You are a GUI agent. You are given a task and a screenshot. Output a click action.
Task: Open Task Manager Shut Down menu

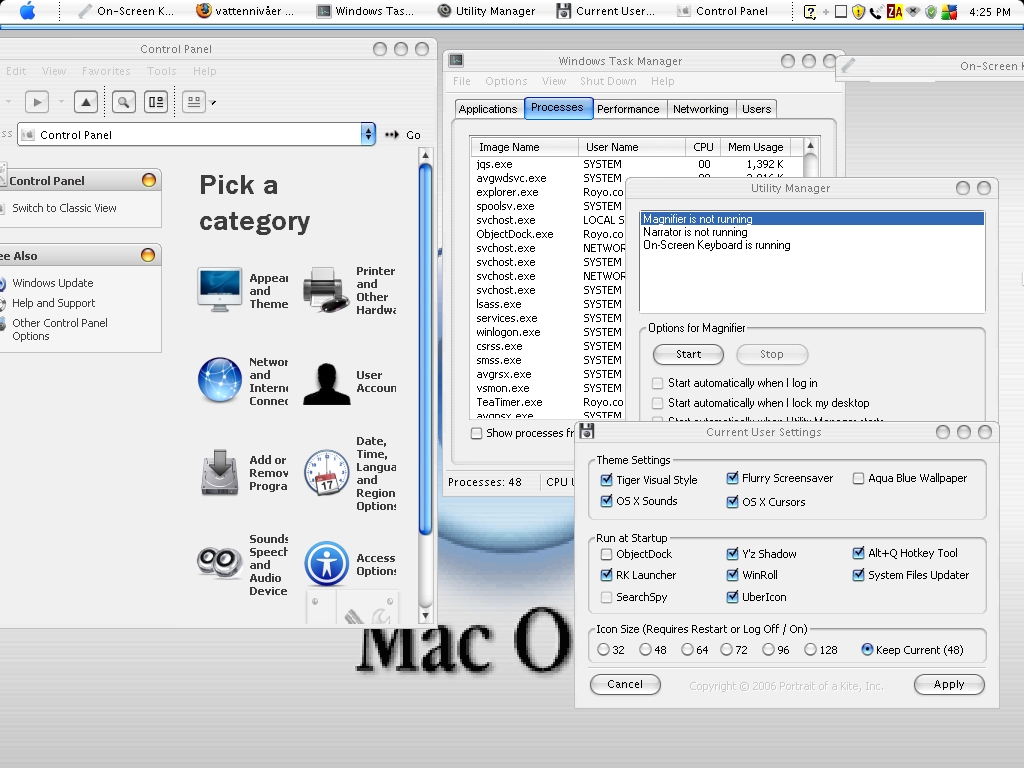click(x=608, y=81)
